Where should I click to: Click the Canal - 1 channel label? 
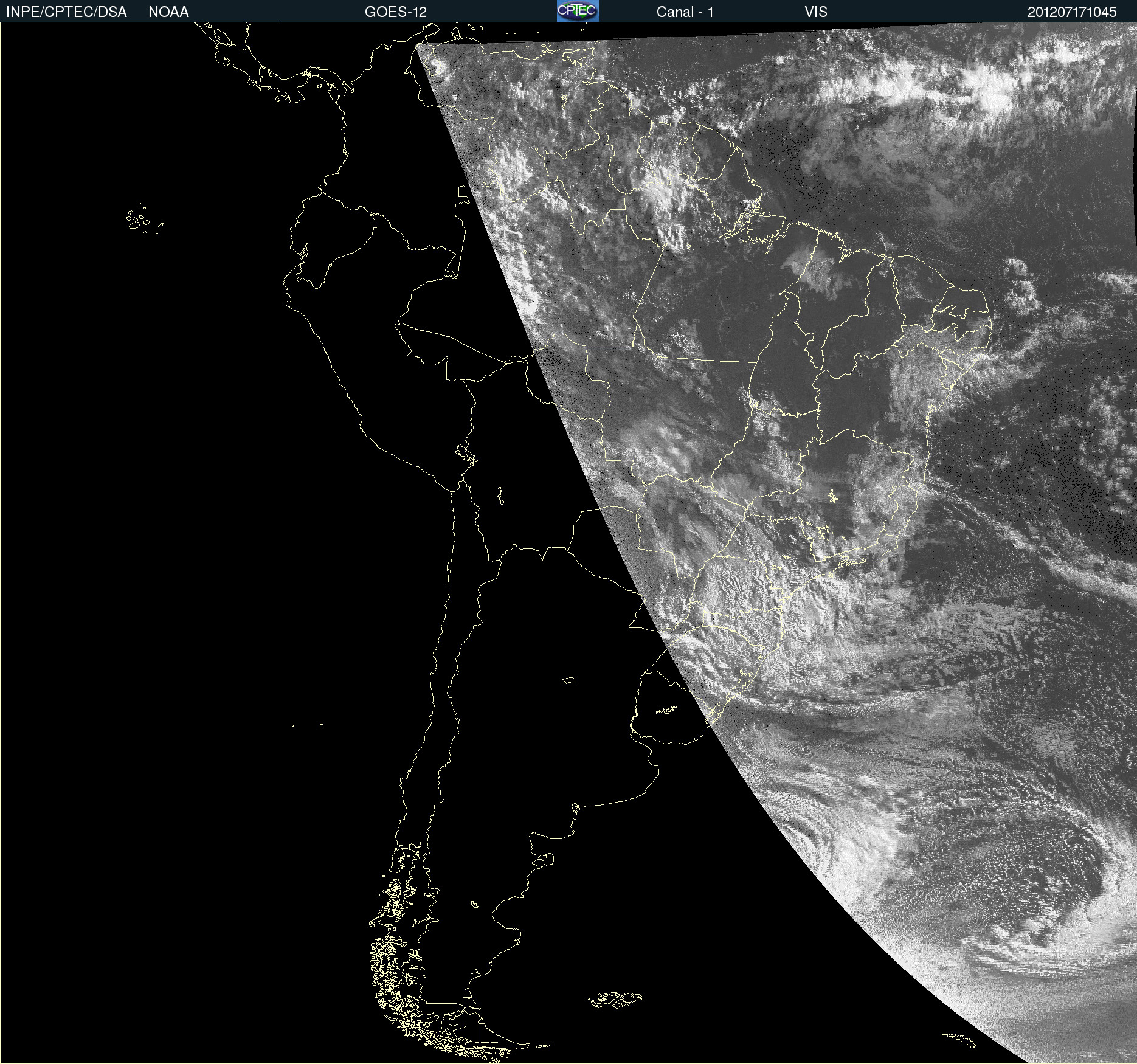(x=685, y=12)
